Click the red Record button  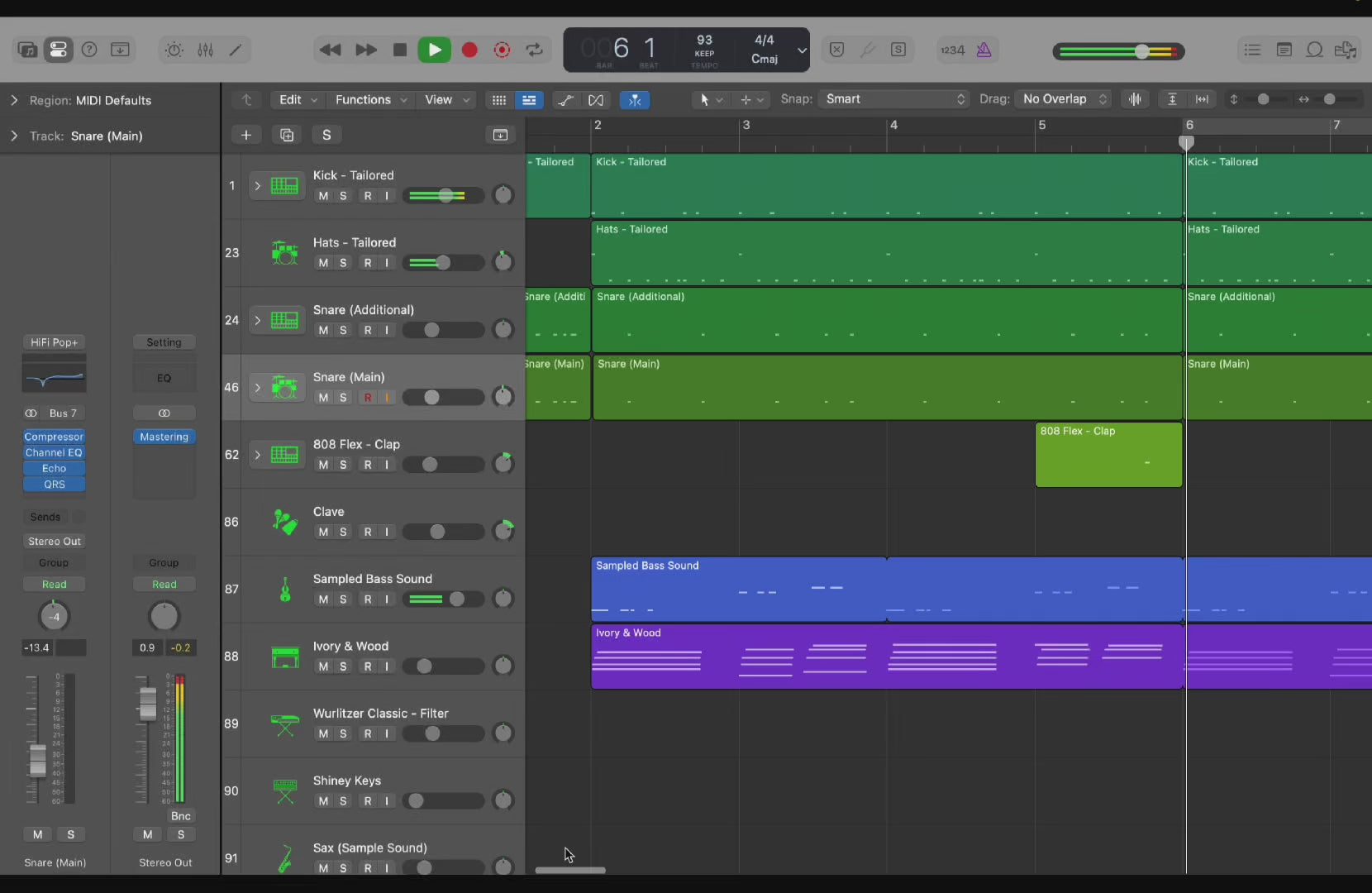click(x=469, y=50)
